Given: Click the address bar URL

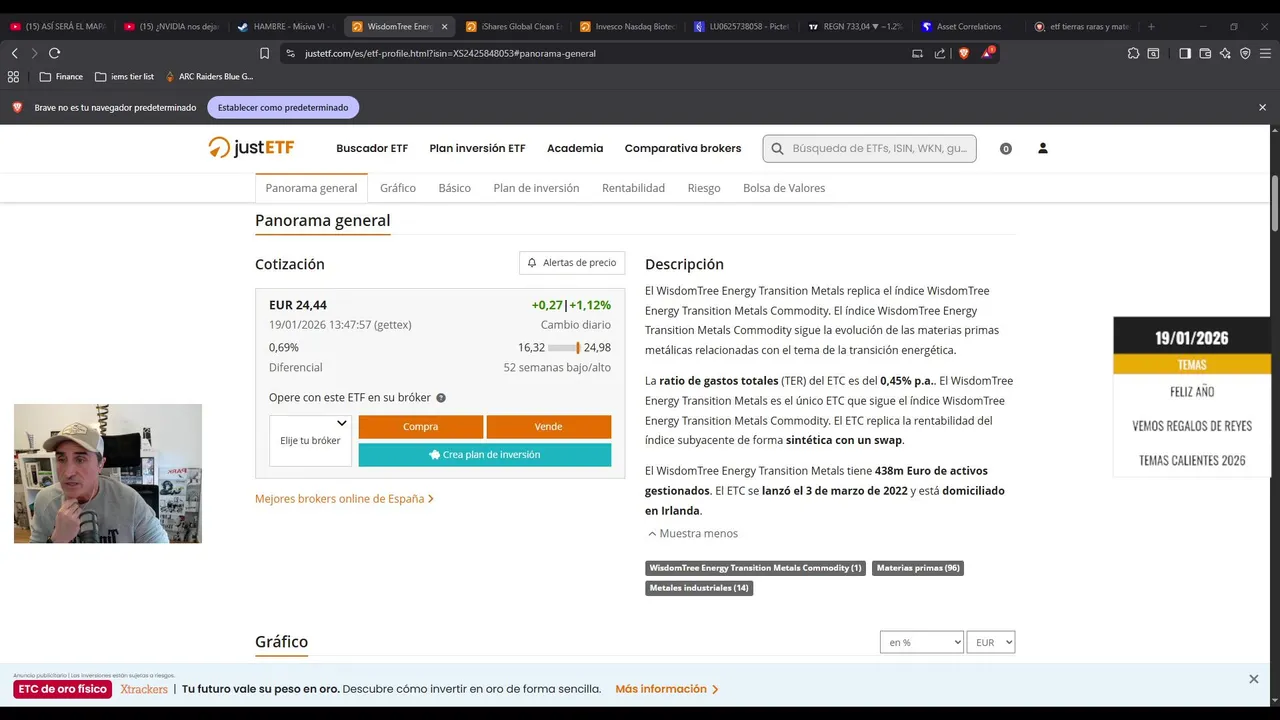Looking at the screenshot, I should click(x=450, y=53).
